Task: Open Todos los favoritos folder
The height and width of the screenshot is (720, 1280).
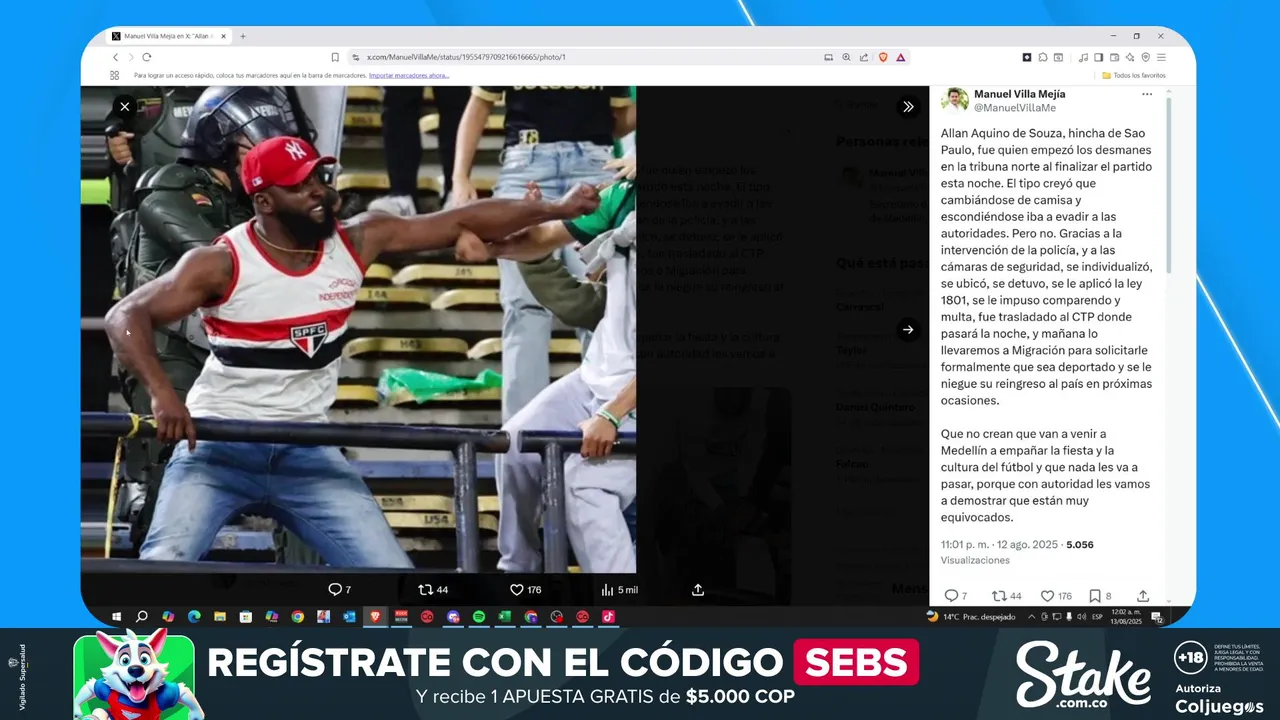Action: (x=1134, y=75)
